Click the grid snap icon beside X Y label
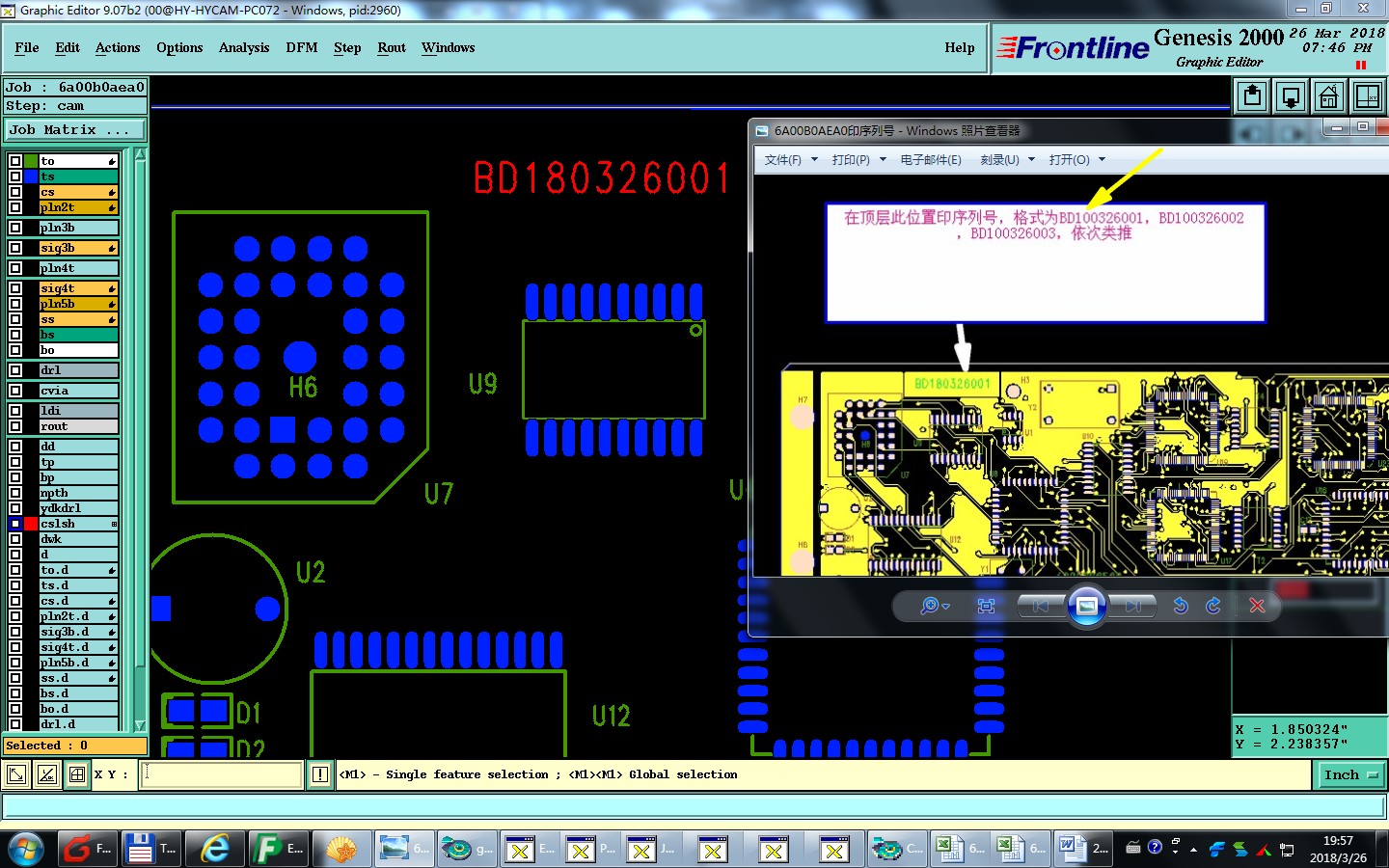Image resolution: width=1389 pixels, height=868 pixels. tap(77, 774)
